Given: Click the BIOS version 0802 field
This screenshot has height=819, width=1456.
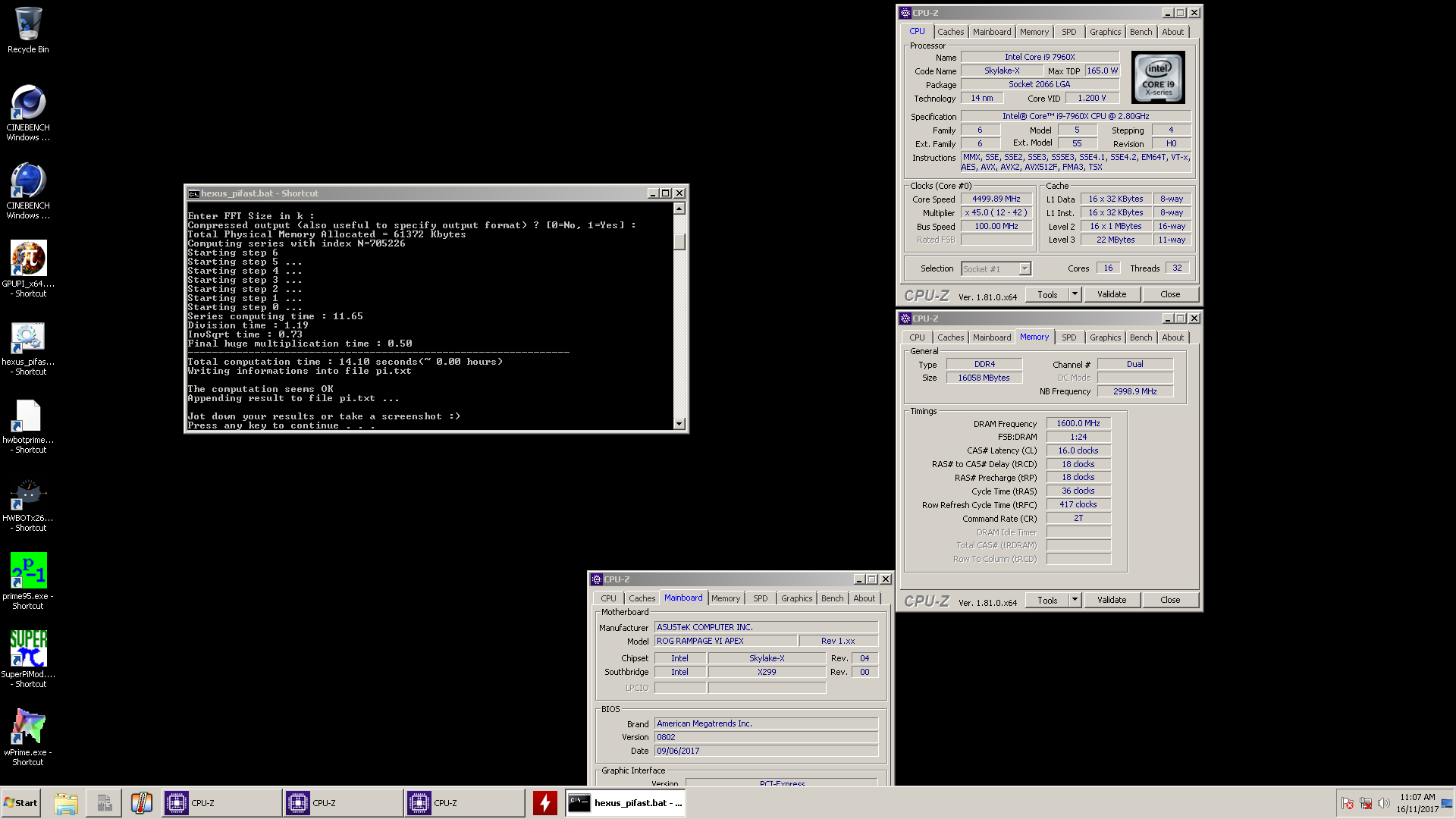Looking at the screenshot, I should [766, 737].
